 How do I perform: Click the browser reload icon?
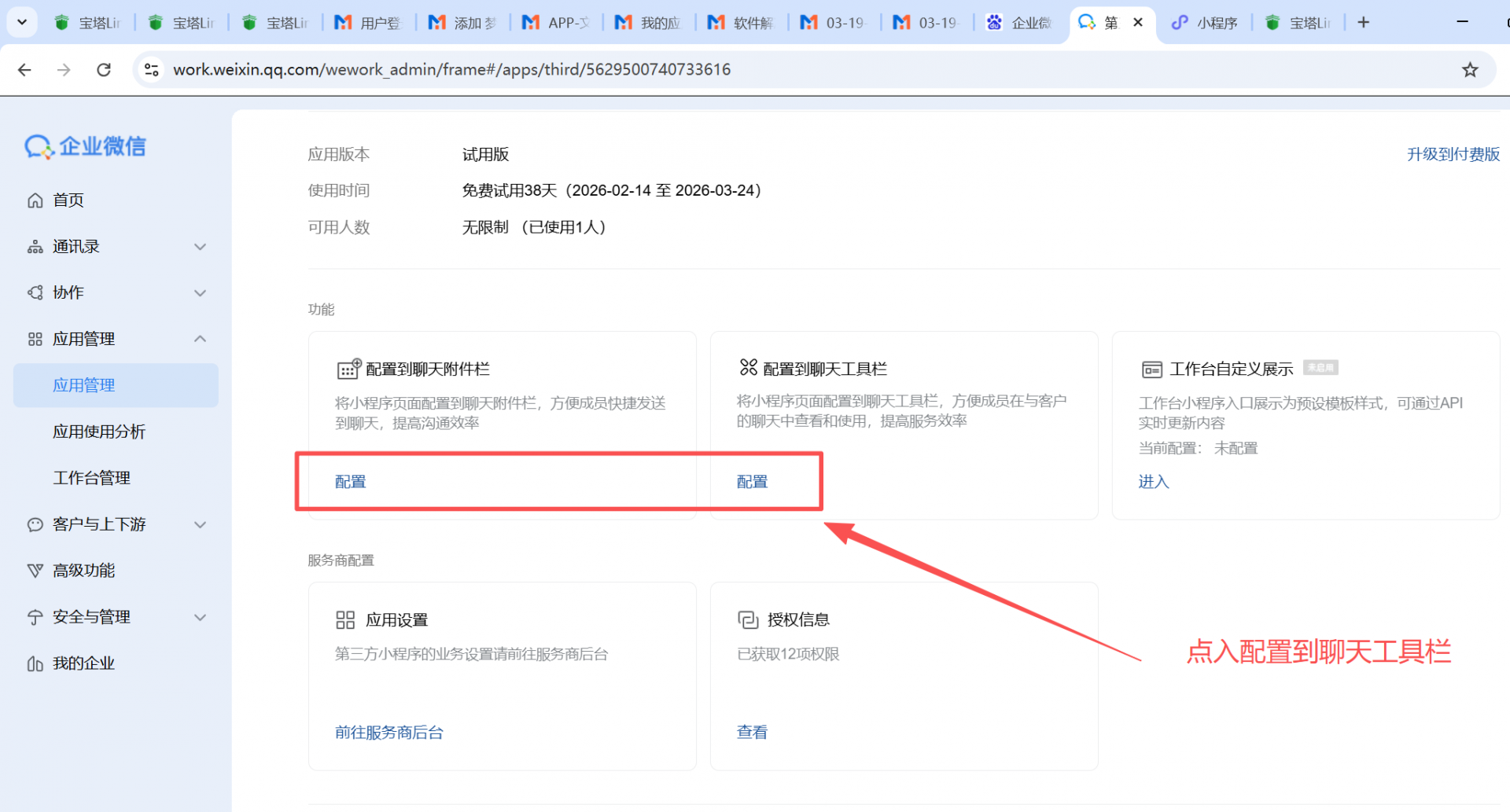pyautogui.click(x=104, y=70)
